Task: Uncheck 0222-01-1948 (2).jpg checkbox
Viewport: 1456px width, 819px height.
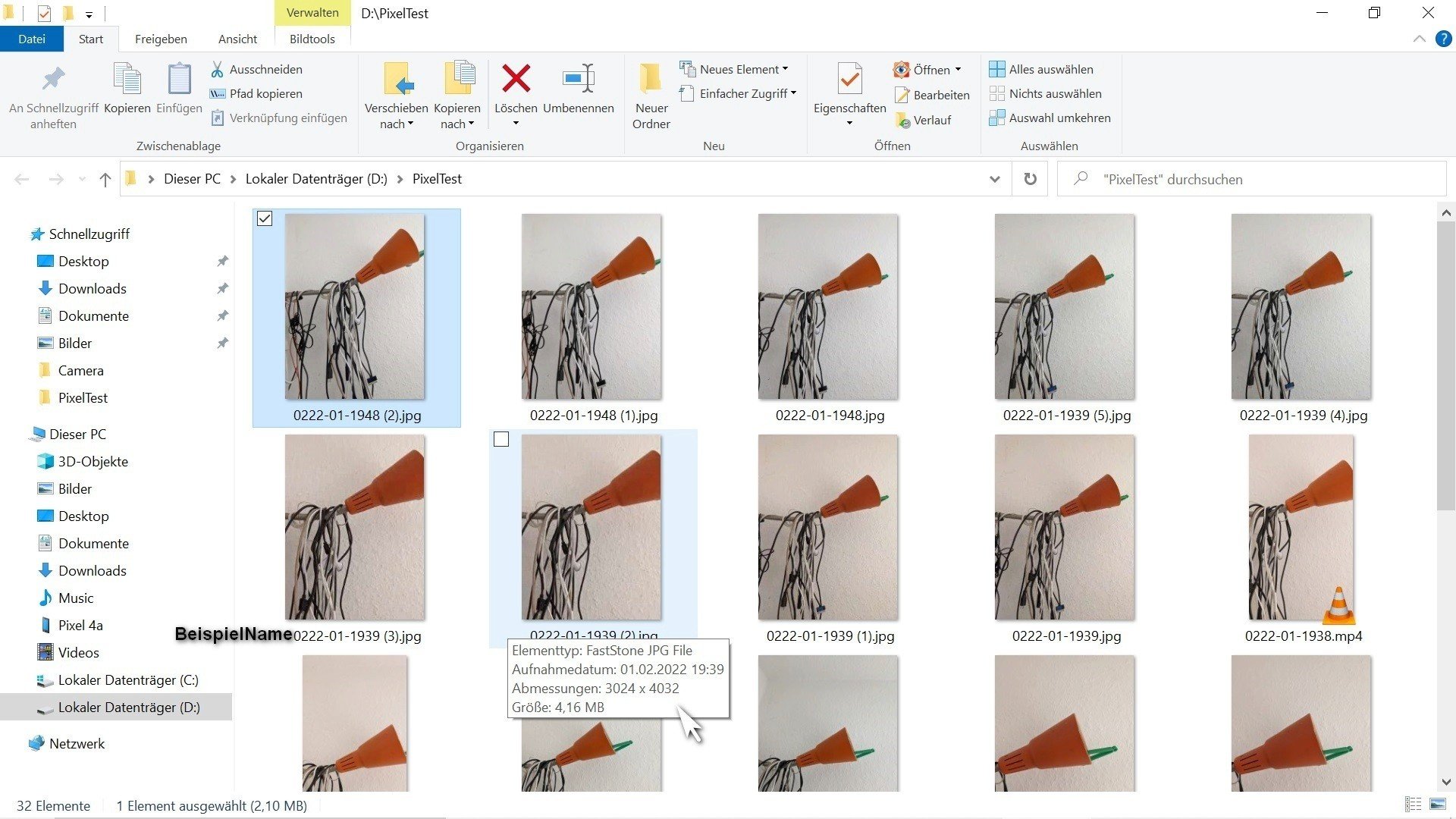Action: (x=265, y=219)
